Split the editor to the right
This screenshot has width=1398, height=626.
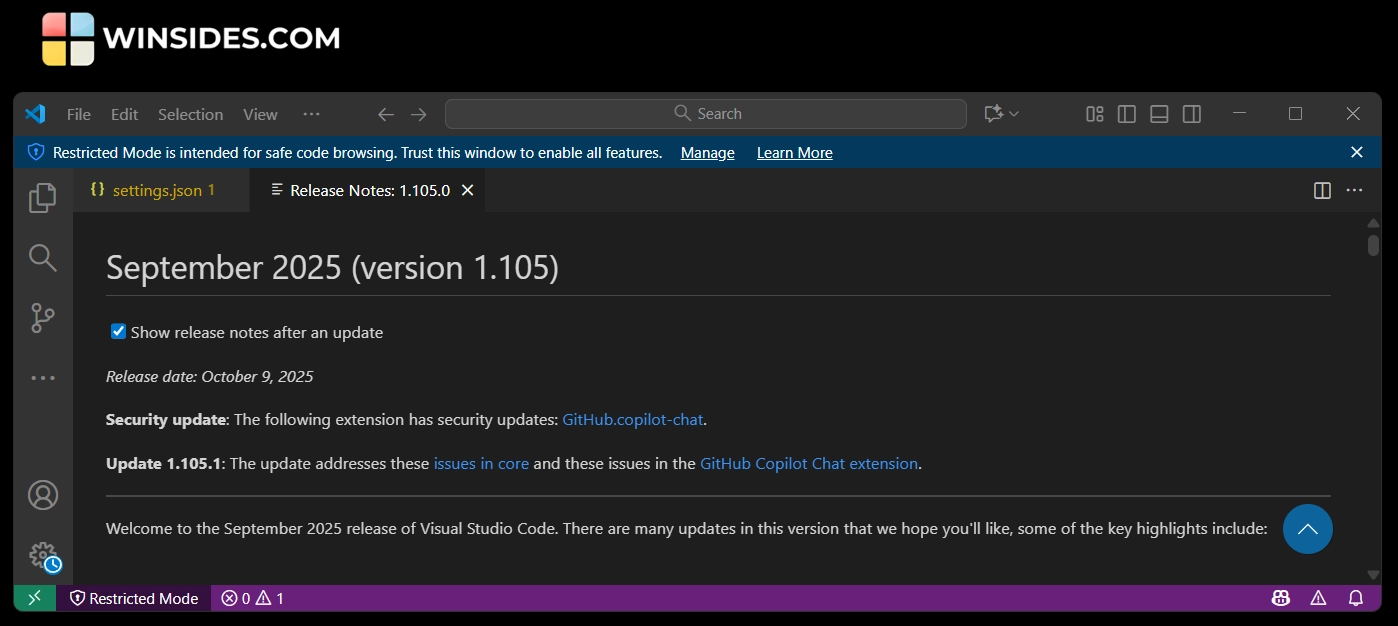click(x=1322, y=190)
